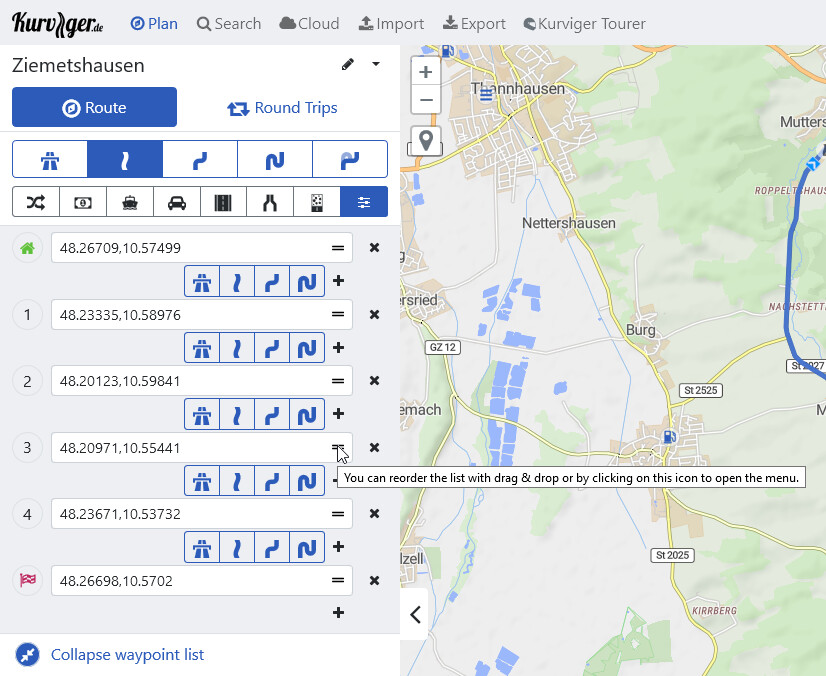Select fastest highway routing profile
The height and width of the screenshot is (676, 826).
click(x=50, y=159)
